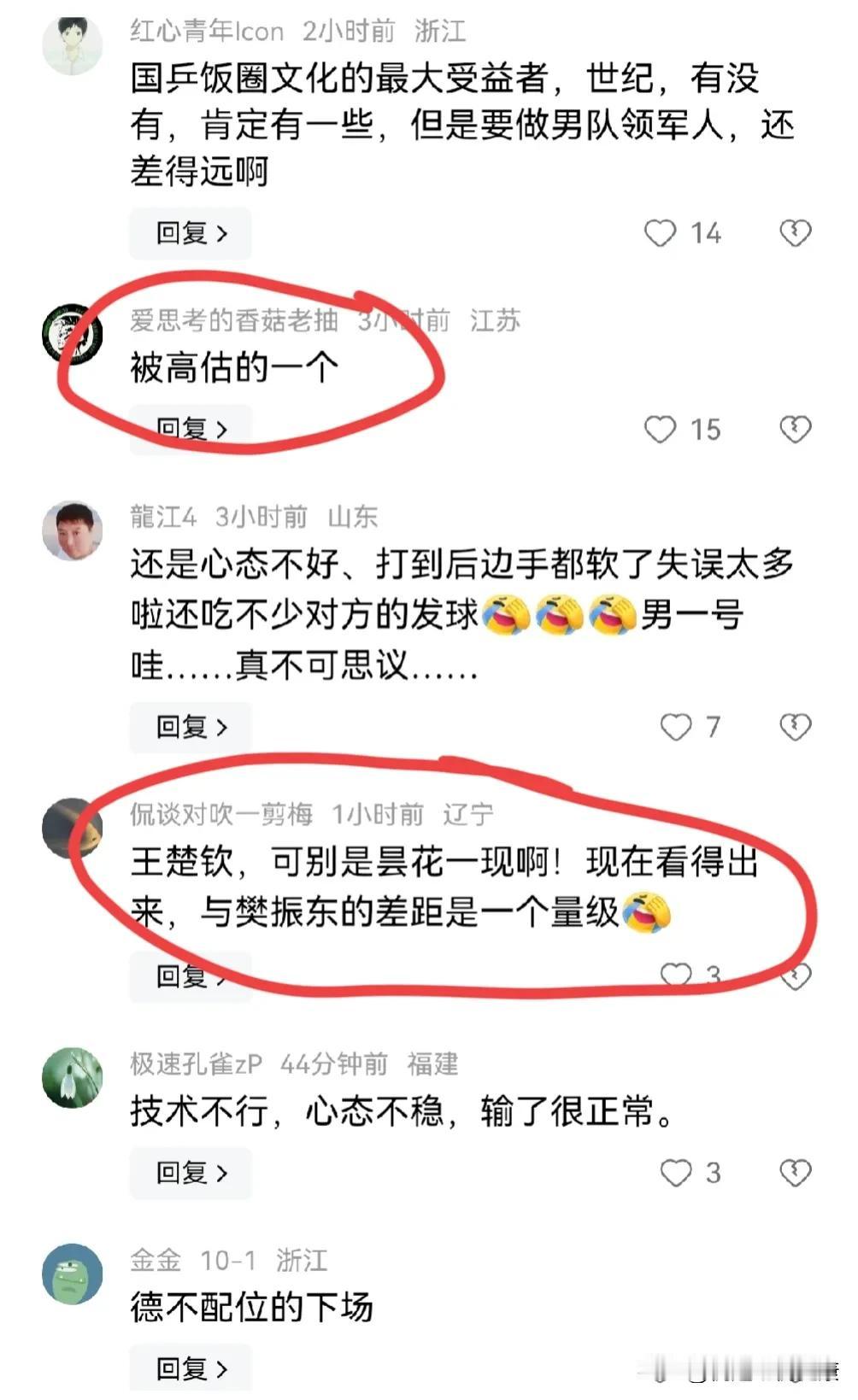Reply to 极速孔雀zP's comment
858x1400 pixels.
[x=191, y=1173]
